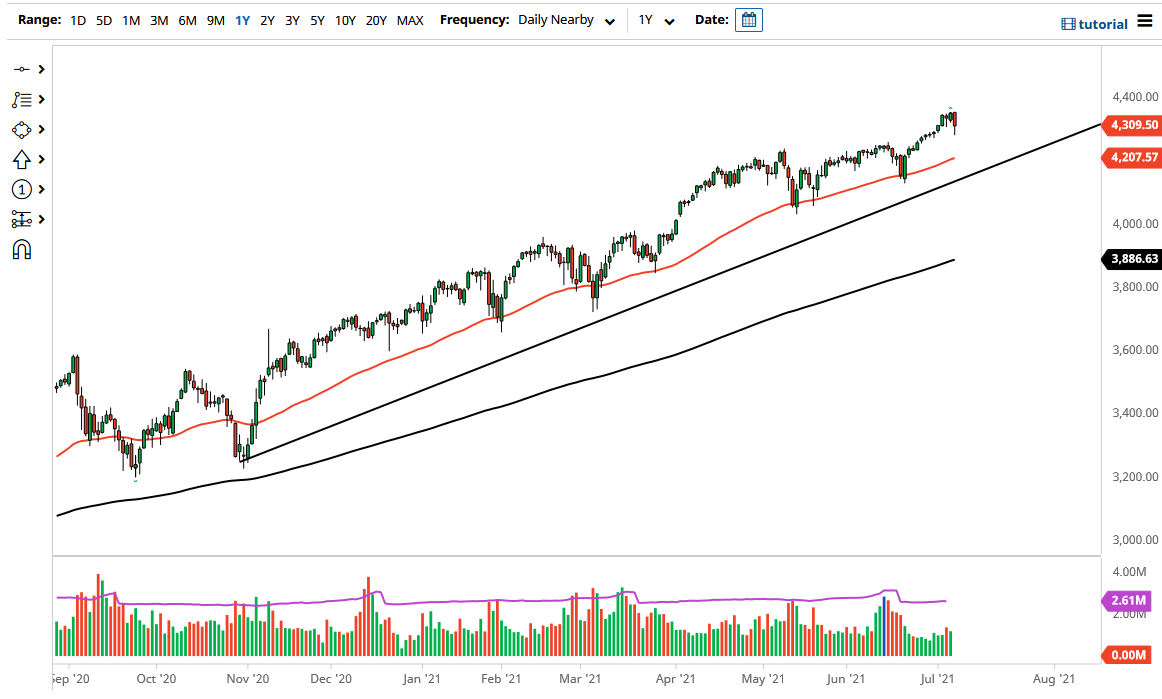Open the indicator settings tool

[x=23, y=218]
